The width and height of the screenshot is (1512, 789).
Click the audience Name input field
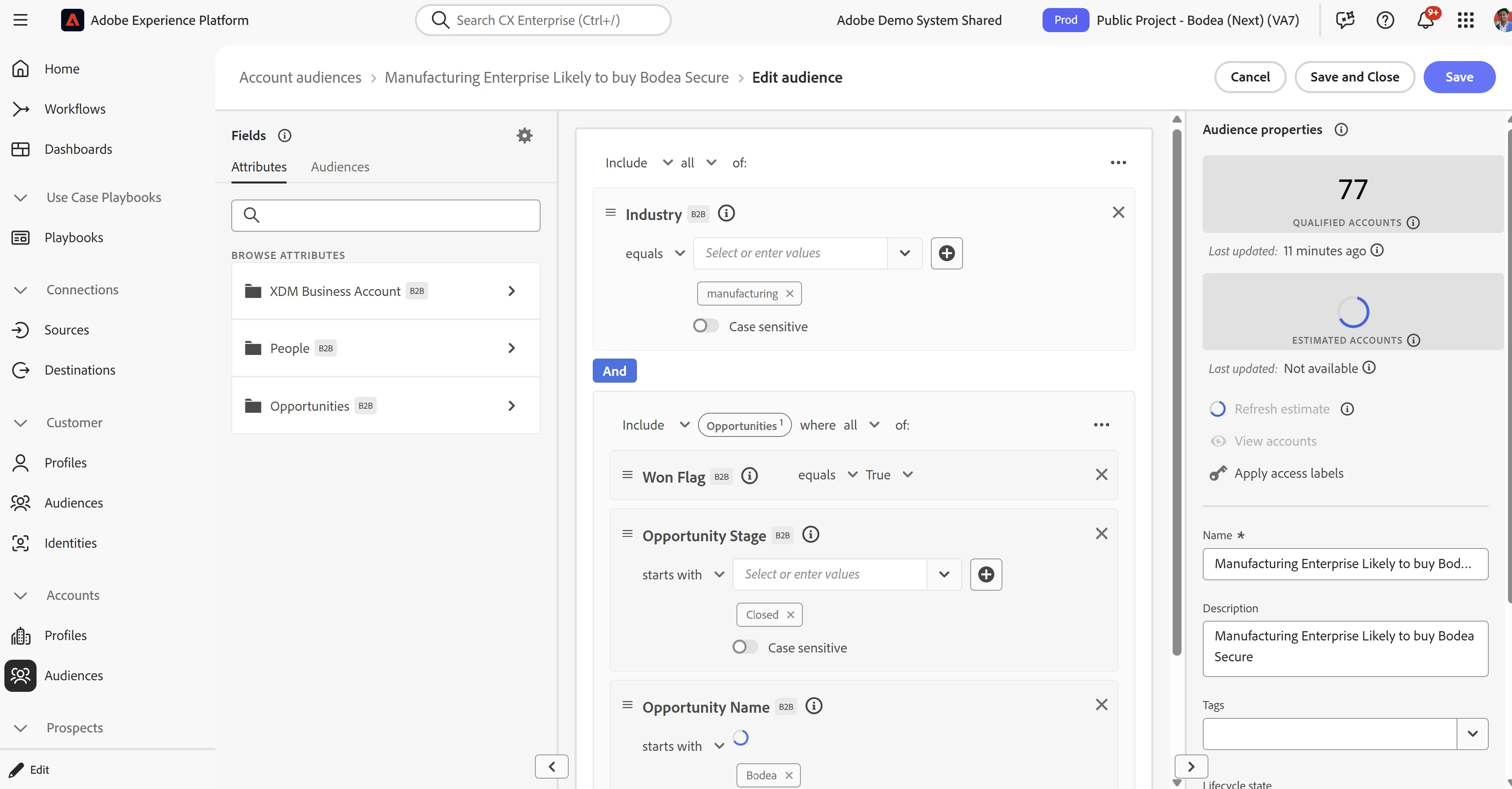click(x=1345, y=564)
